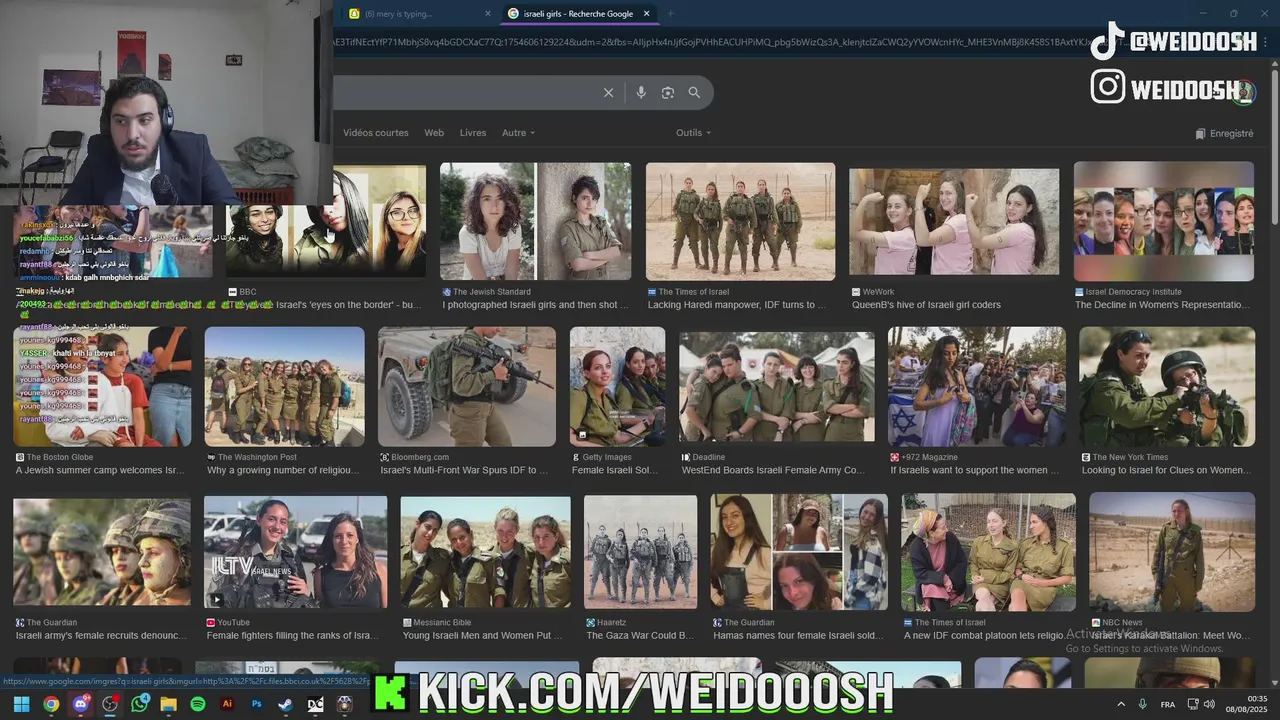Open the WeWork QueenB coders thumbnail
The width and height of the screenshot is (1280, 720).
pyautogui.click(x=954, y=222)
